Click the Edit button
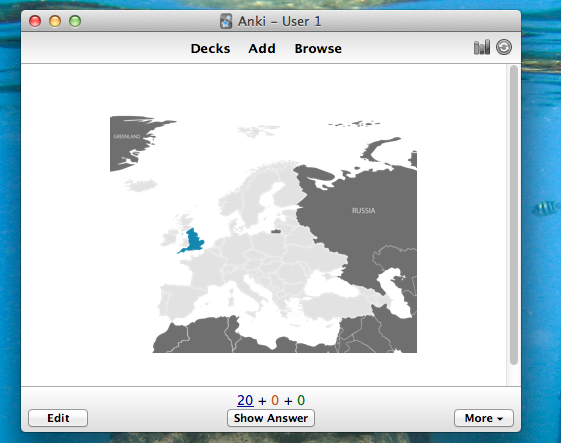 [x=58, y=418]
